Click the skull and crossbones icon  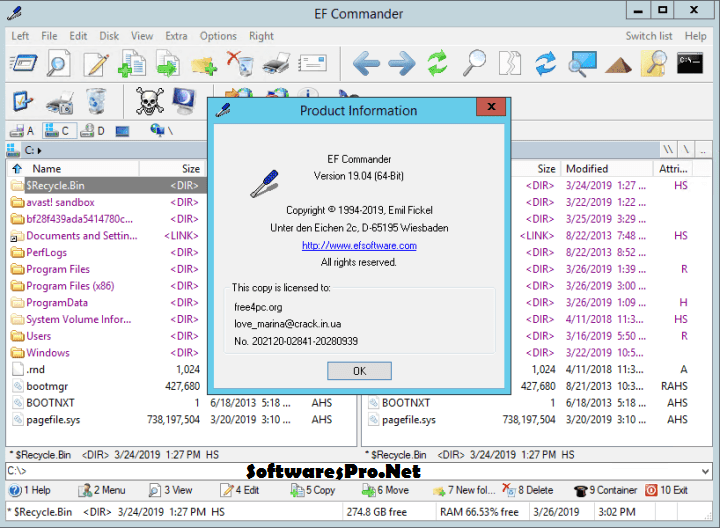point(150,100)
